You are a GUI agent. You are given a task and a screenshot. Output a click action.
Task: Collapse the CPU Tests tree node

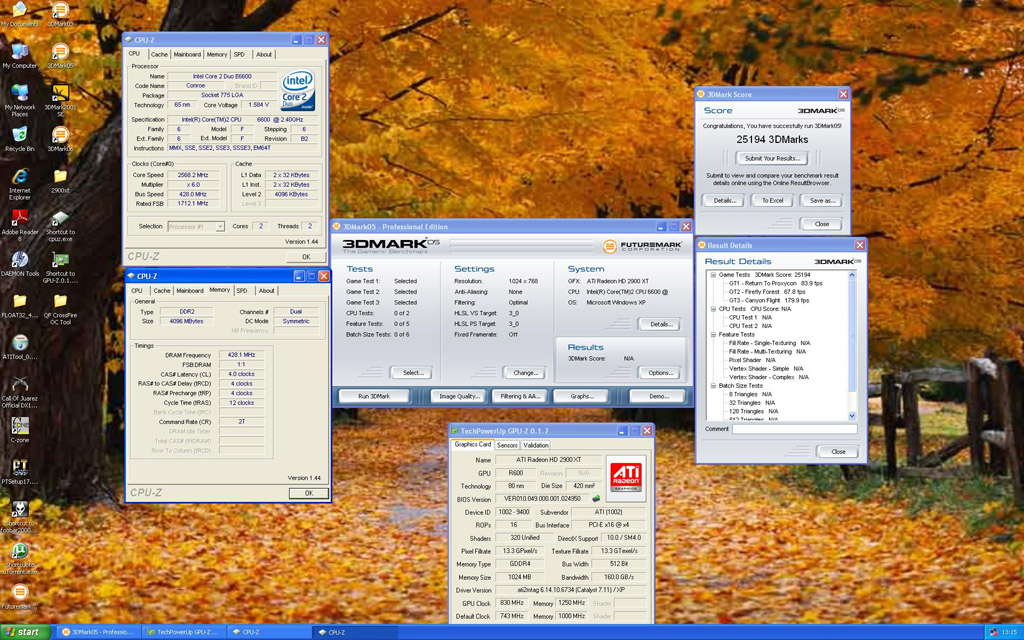tap(713, 309)
